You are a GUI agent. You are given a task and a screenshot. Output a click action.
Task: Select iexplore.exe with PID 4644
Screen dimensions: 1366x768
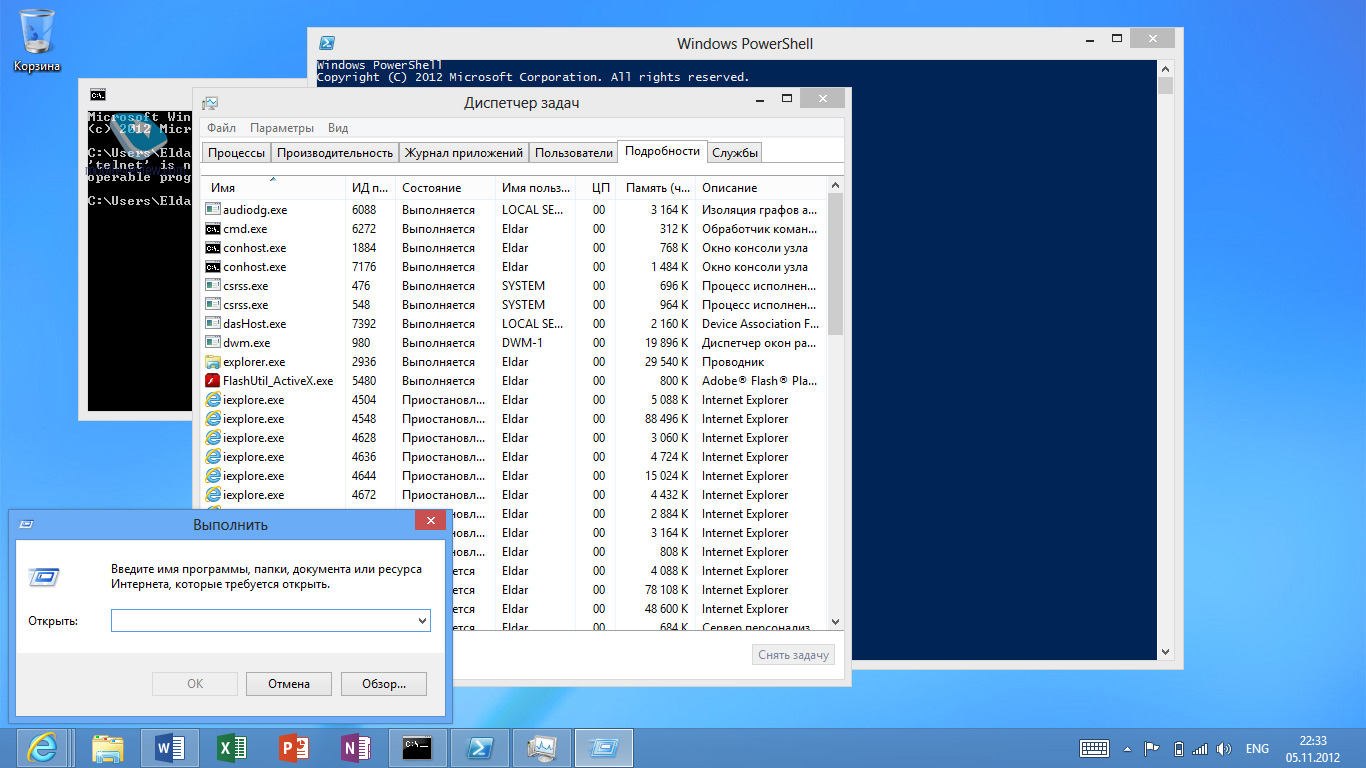(515, 476)
